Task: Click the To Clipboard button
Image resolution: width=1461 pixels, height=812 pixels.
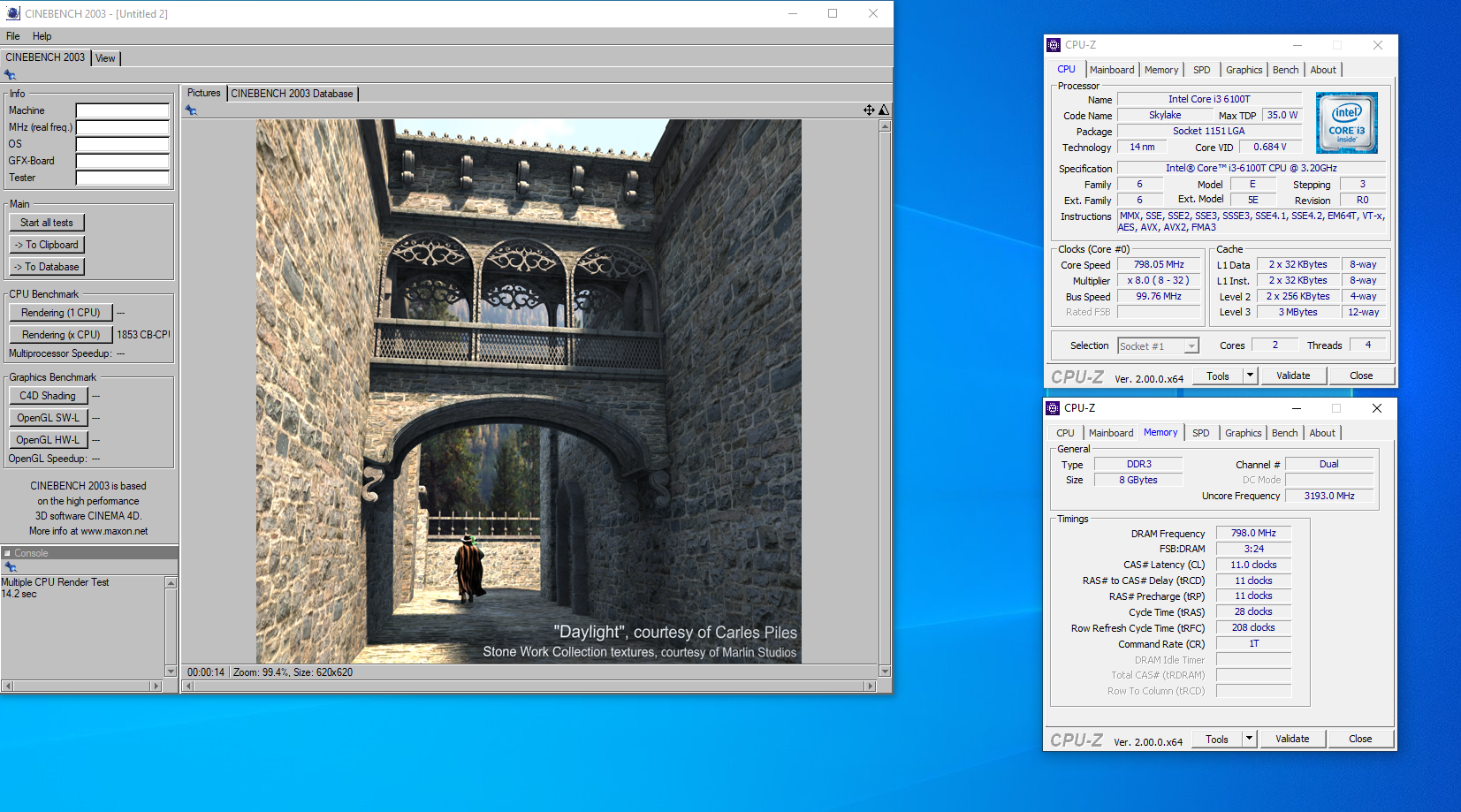Action: tap(47, 245)
